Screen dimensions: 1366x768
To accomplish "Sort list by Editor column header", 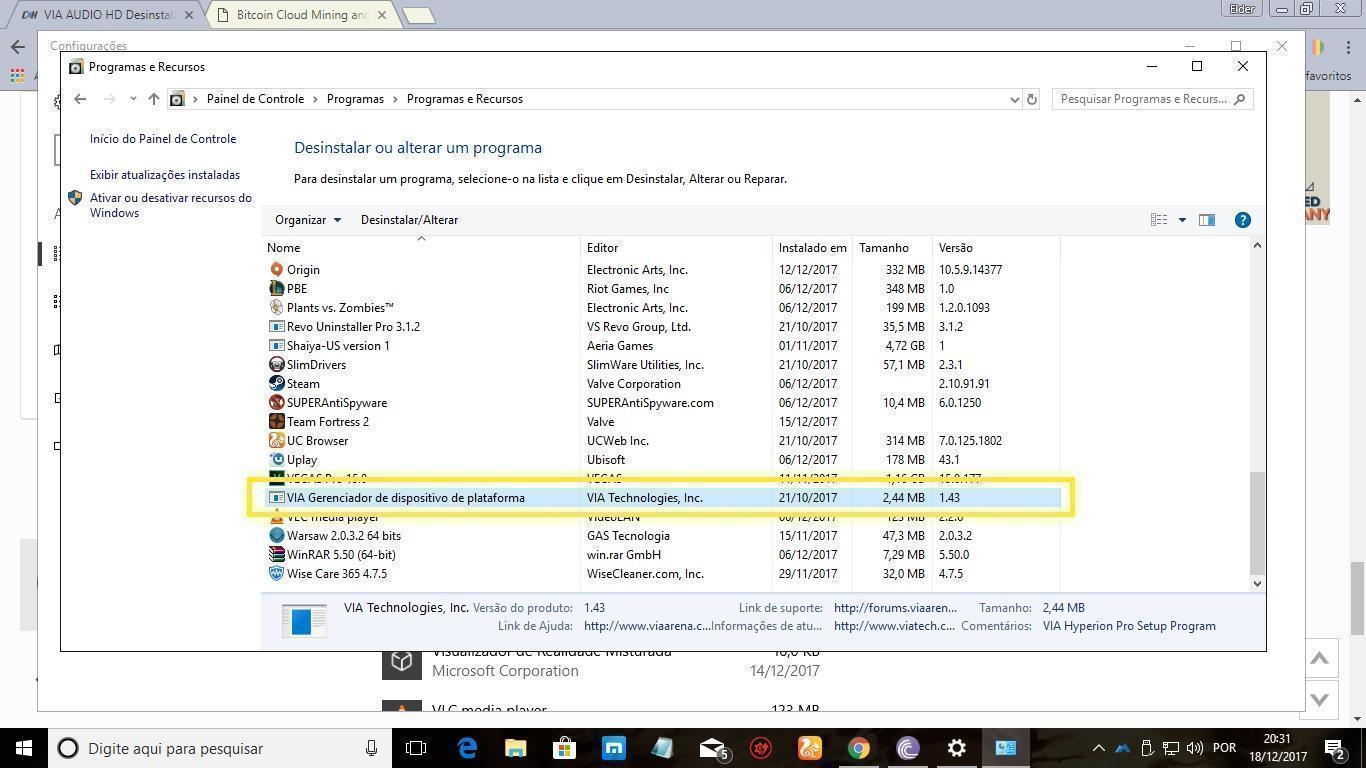I will (x=676, y=248).
